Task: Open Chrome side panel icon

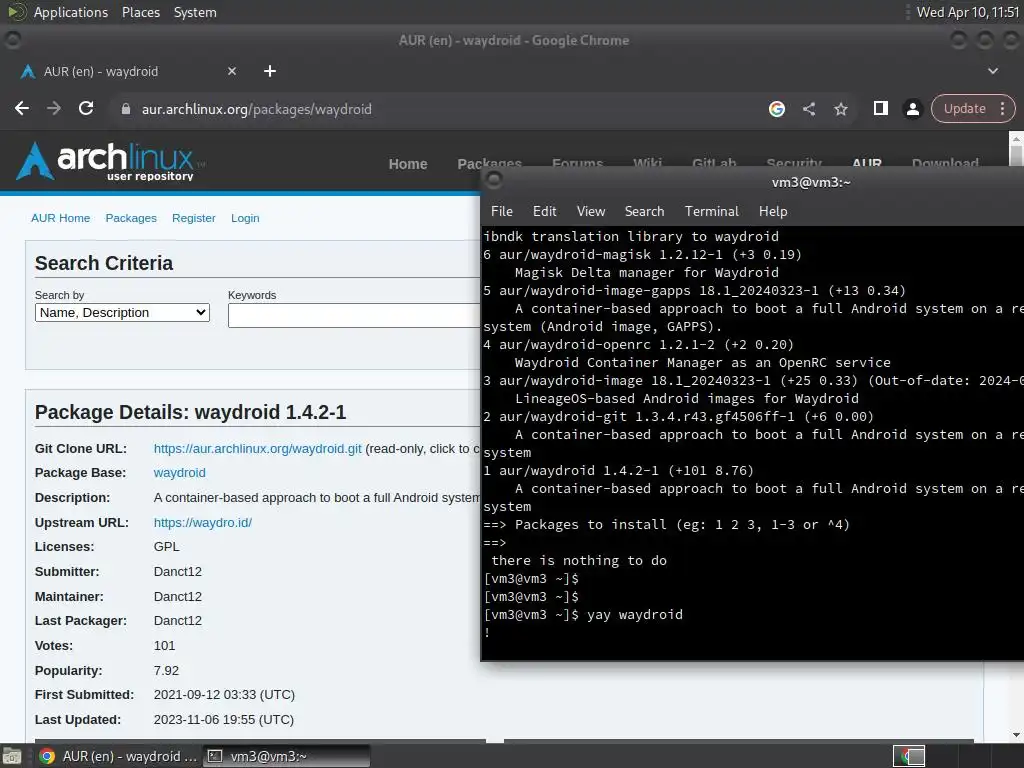Action: tap(880, 108)
